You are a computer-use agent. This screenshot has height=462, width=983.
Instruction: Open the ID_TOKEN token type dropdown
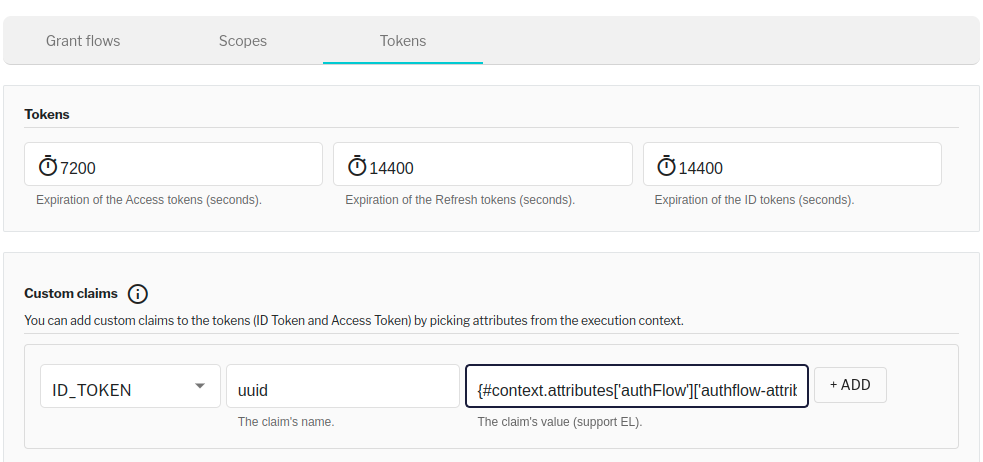(x=118, y=390)
